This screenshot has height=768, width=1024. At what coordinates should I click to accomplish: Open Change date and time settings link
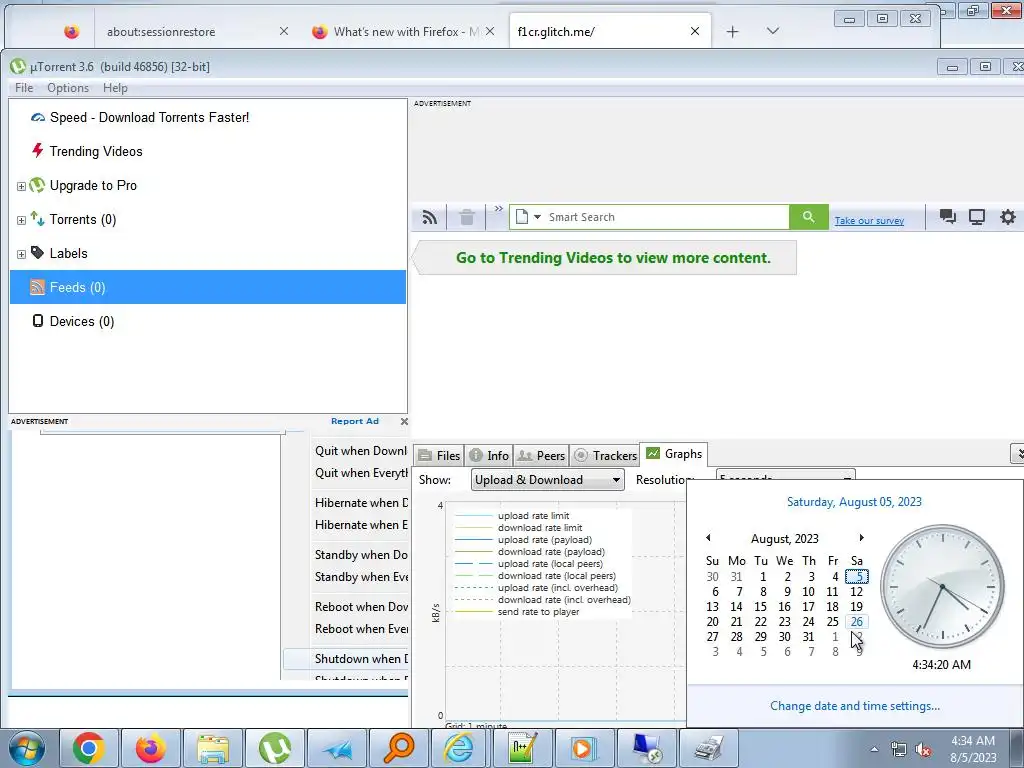[854, 706]
